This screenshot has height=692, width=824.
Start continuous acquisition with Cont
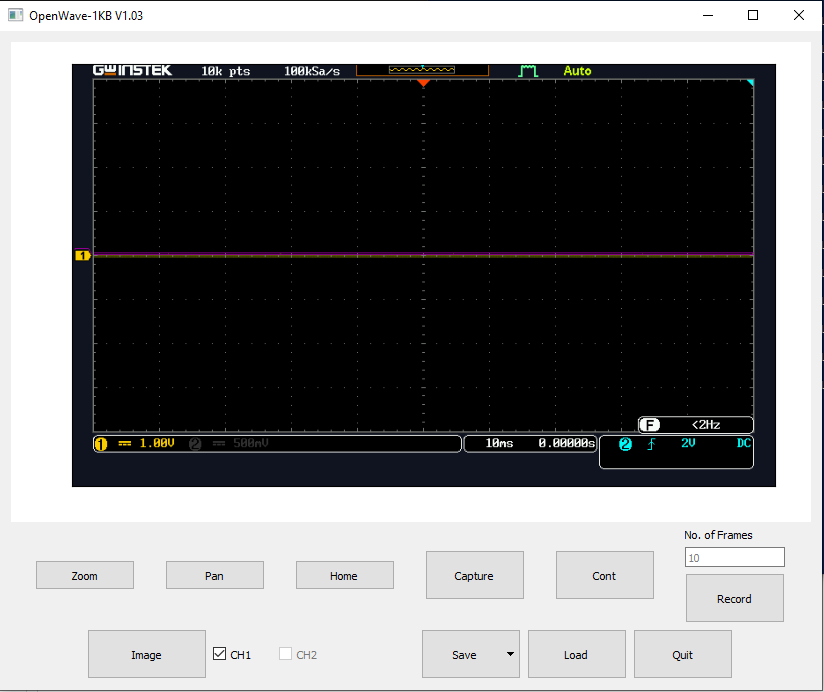tap(604, 575)
